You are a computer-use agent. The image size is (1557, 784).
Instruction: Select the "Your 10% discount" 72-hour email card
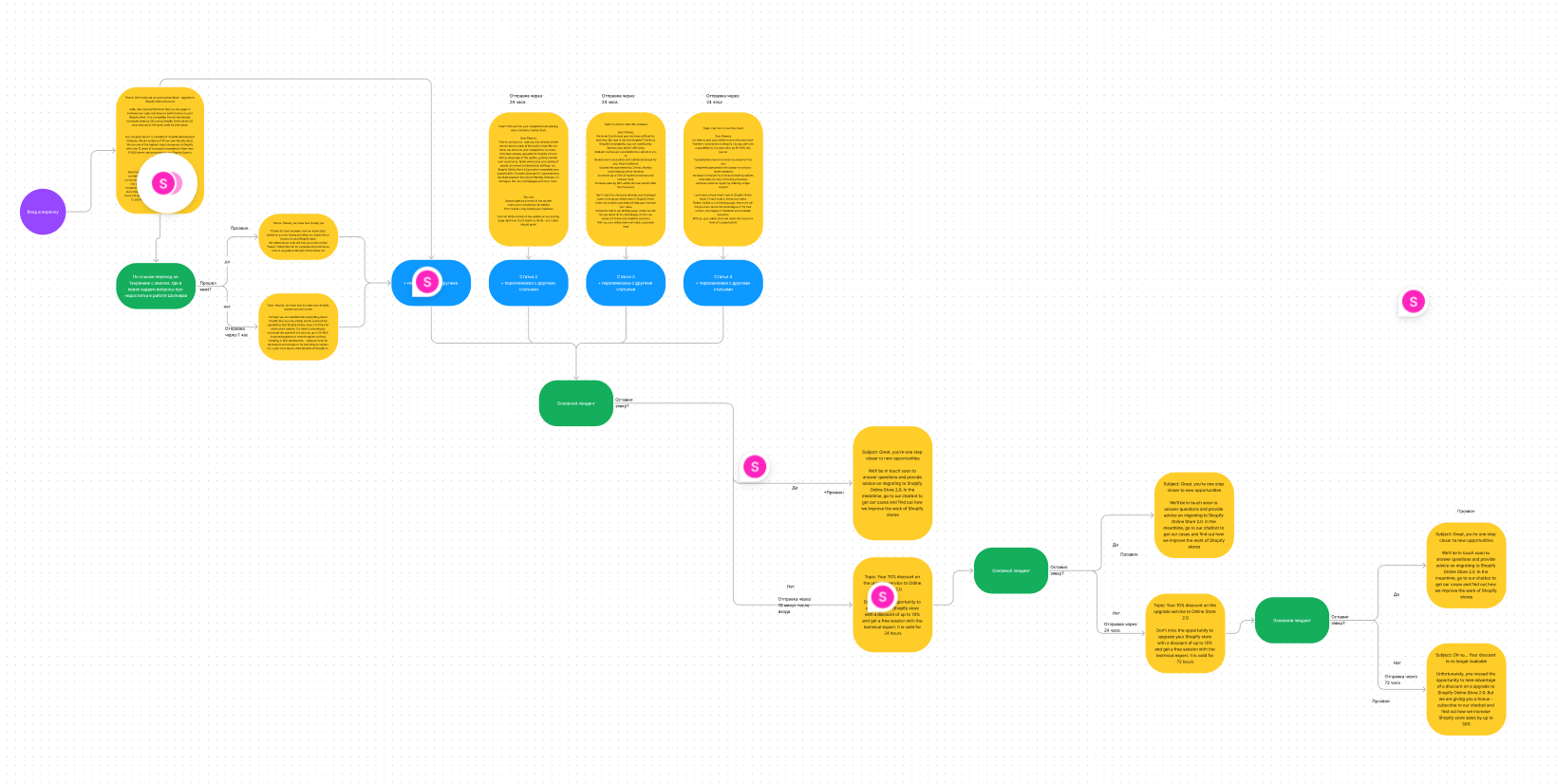pyautogui.click(x=1185, y=633)
